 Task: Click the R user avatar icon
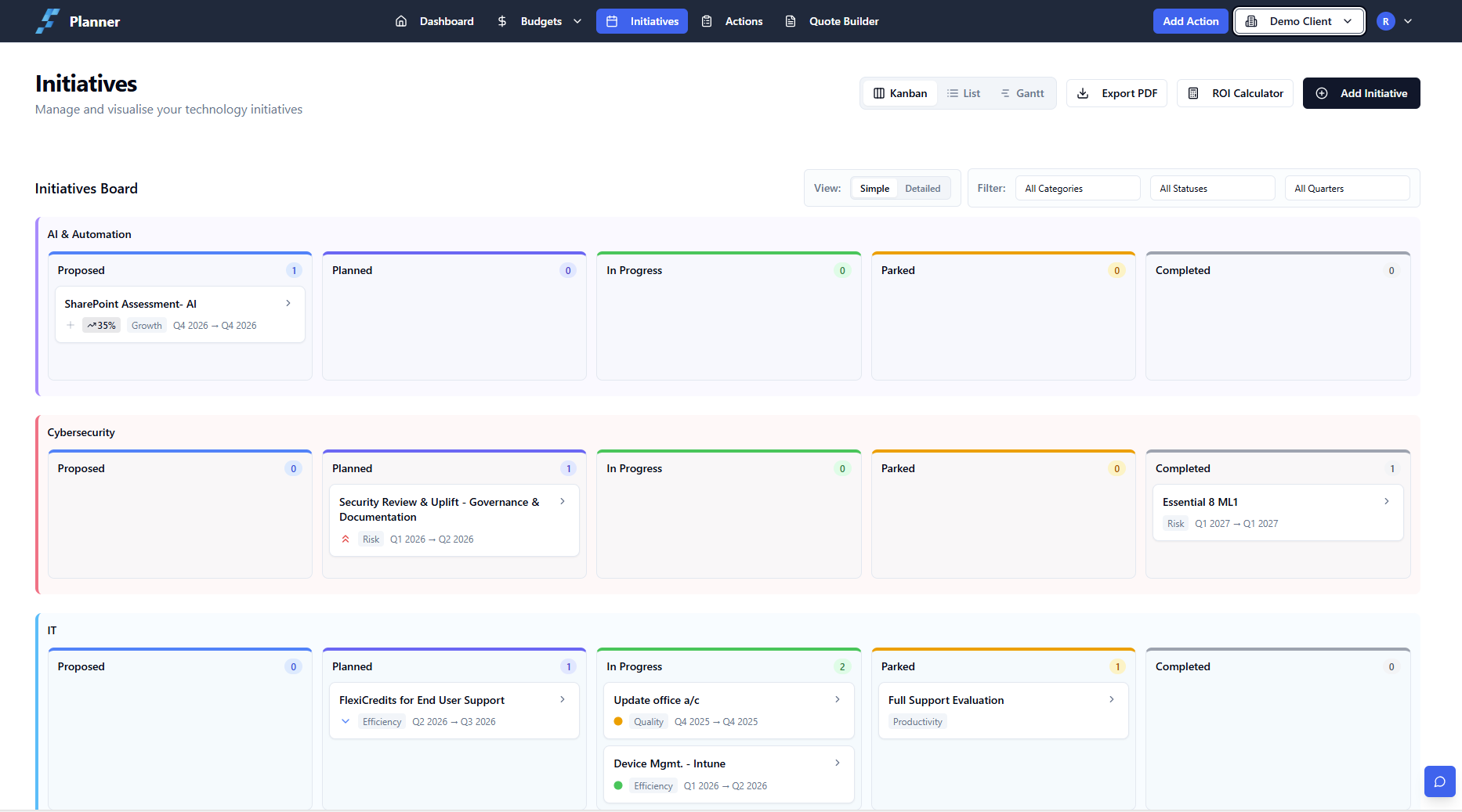coord(1385,21)
